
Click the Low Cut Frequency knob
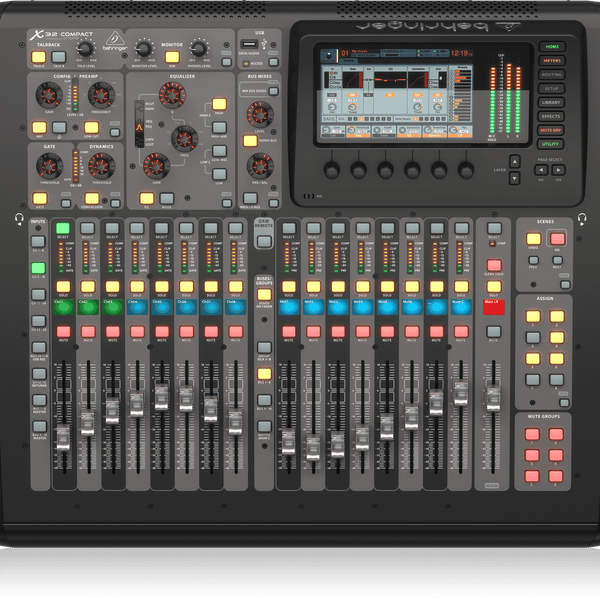point(101,95)
